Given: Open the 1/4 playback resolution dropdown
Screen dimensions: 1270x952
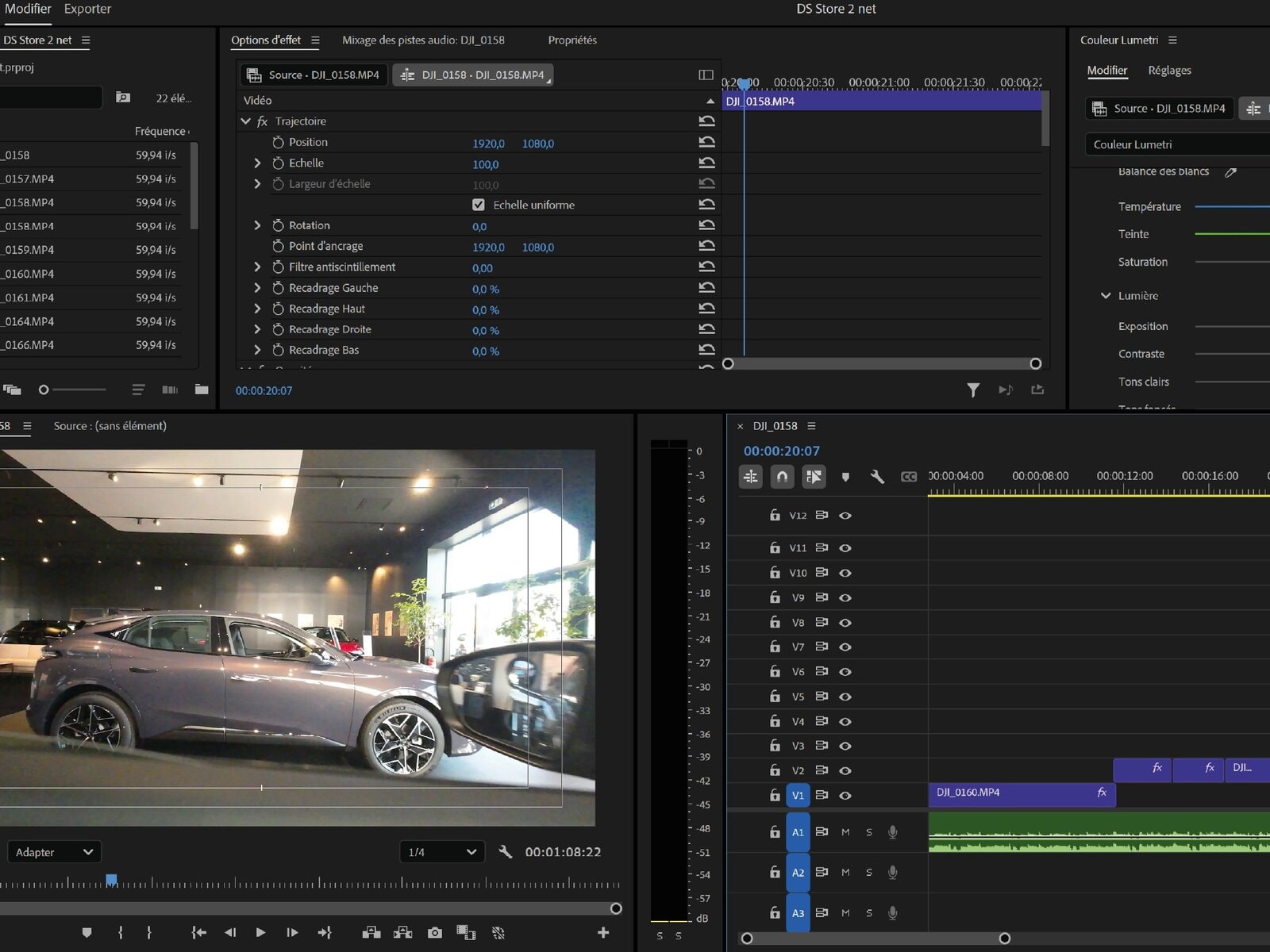Looking at the screenshot, I should [442, 852].
